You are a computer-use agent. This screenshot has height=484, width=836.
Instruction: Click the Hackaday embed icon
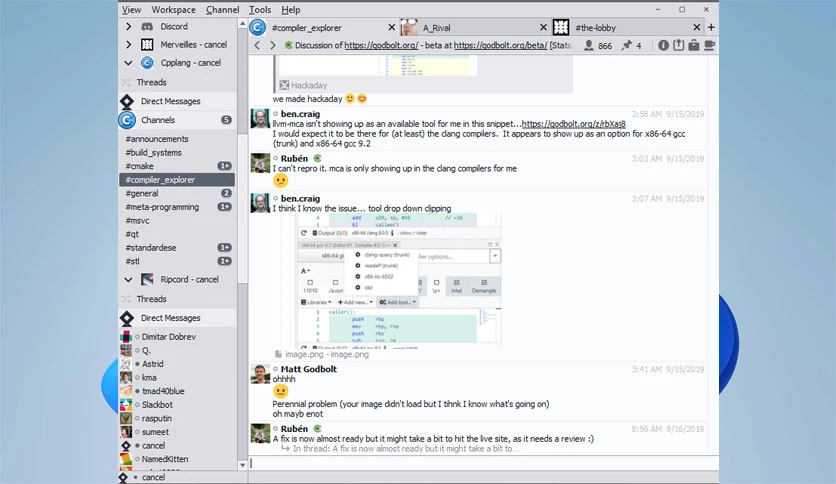(x=284, y=85)
